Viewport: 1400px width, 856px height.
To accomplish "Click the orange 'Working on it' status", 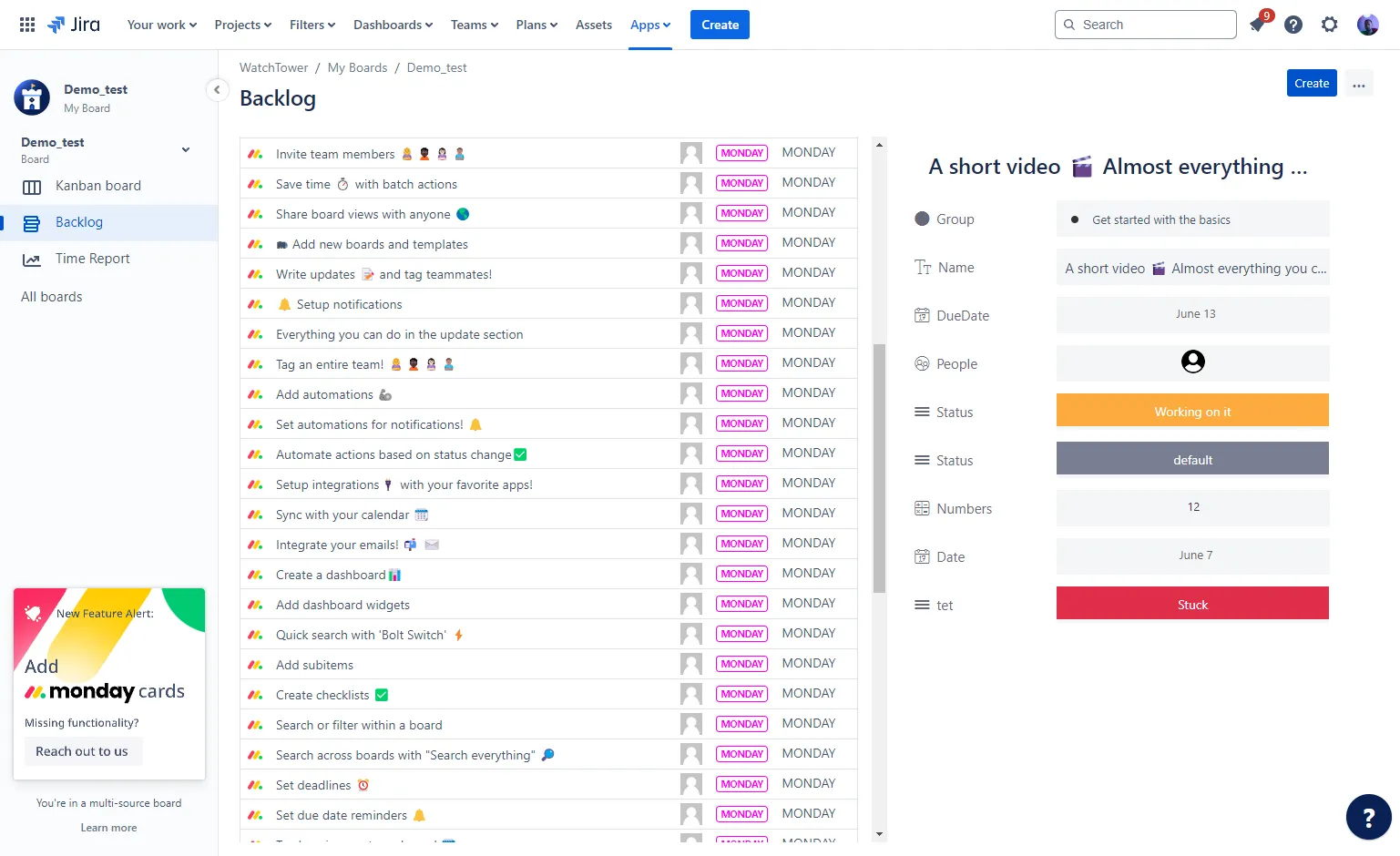I will tap(1192, 410).
